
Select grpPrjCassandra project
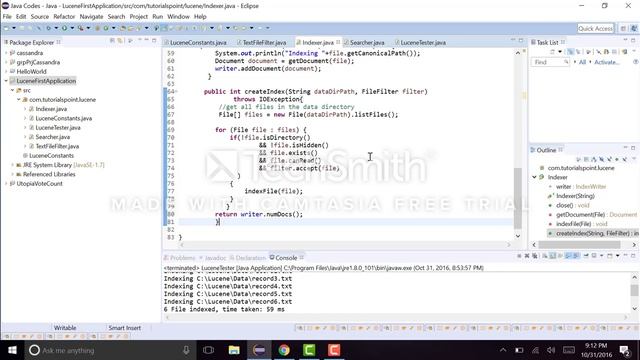click(x=38, y=62)
